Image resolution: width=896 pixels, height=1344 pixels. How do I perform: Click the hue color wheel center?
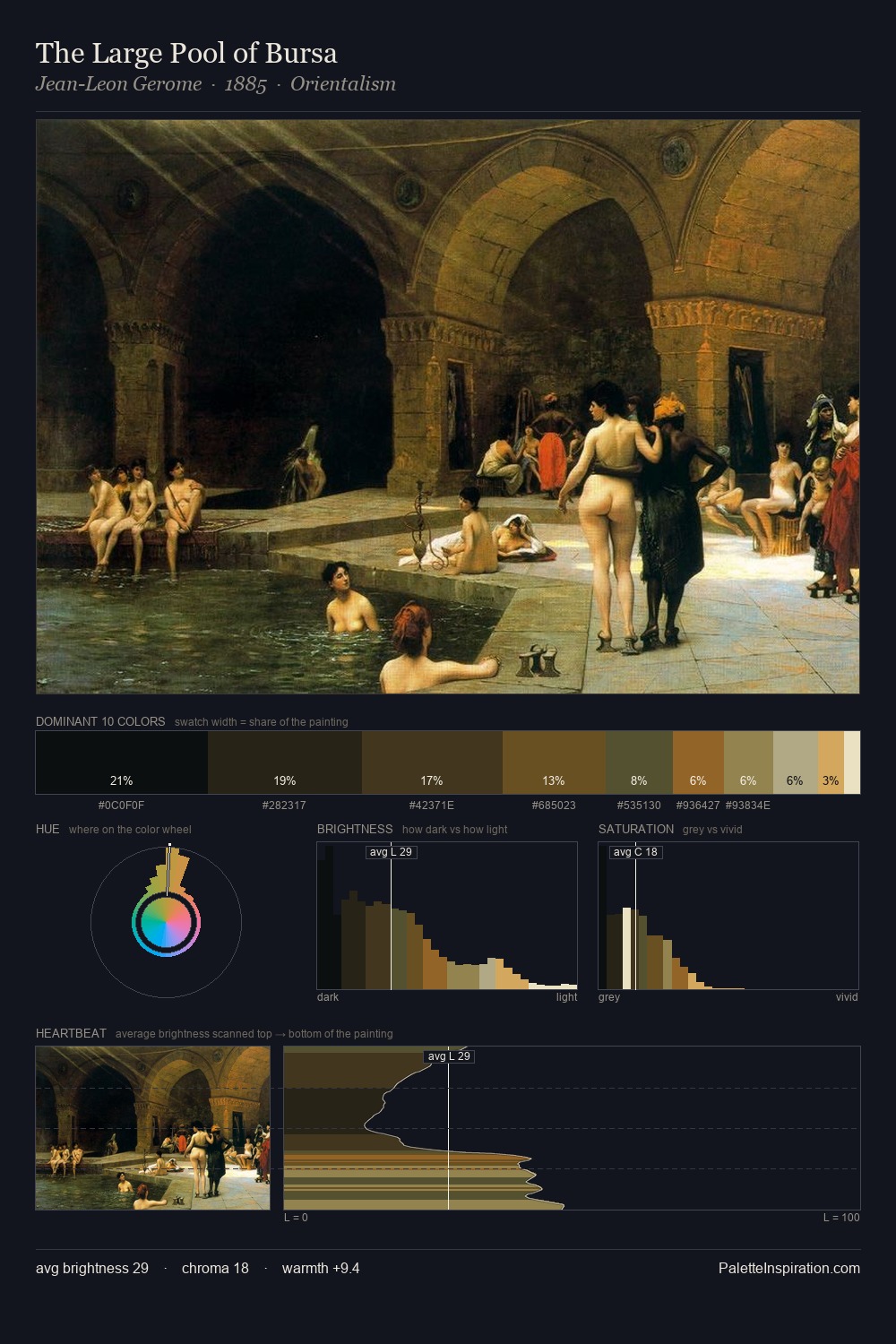[x=166, y=922]
